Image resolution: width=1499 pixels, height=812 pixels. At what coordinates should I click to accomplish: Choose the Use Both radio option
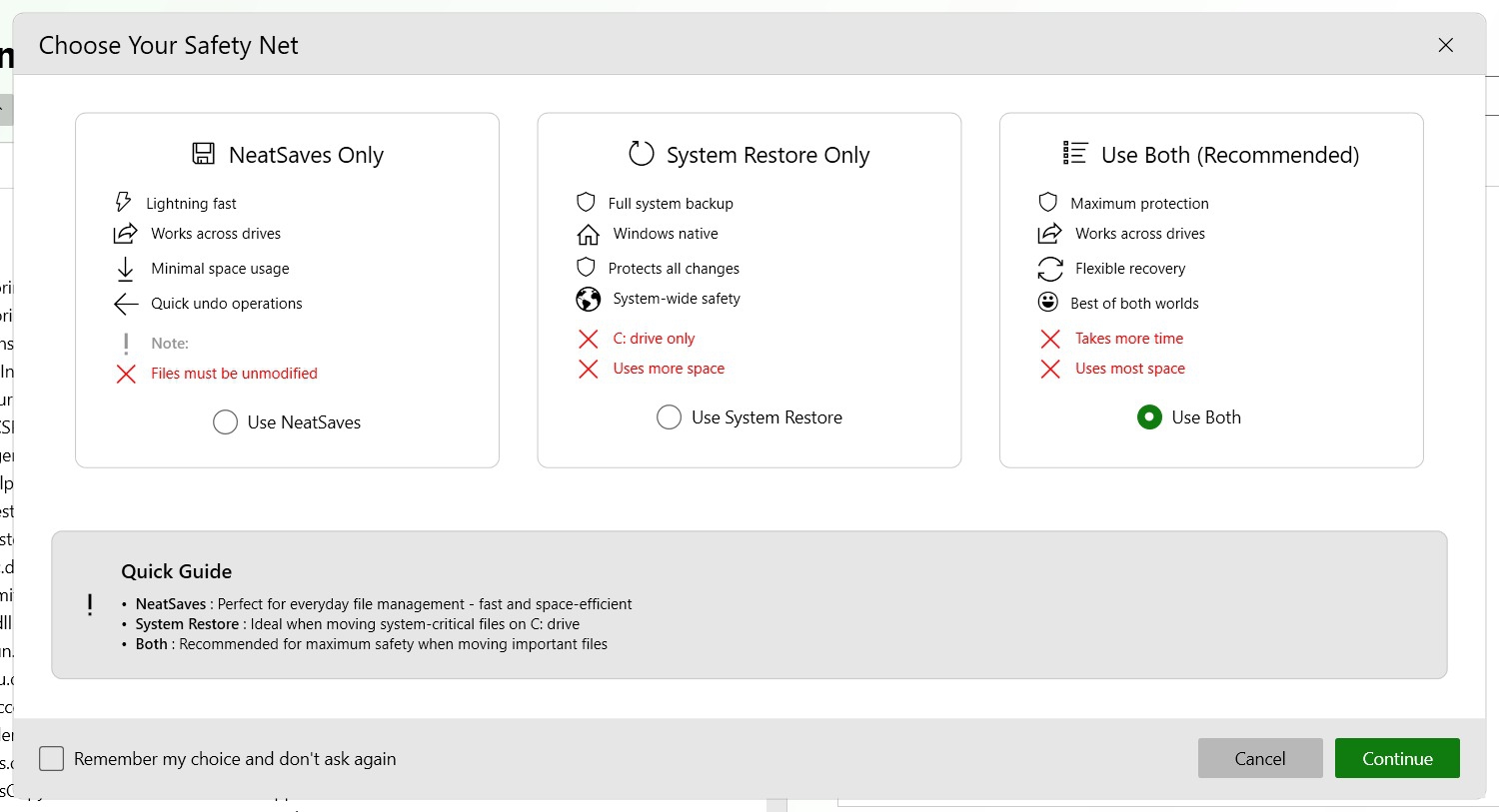pos(1149,417)
